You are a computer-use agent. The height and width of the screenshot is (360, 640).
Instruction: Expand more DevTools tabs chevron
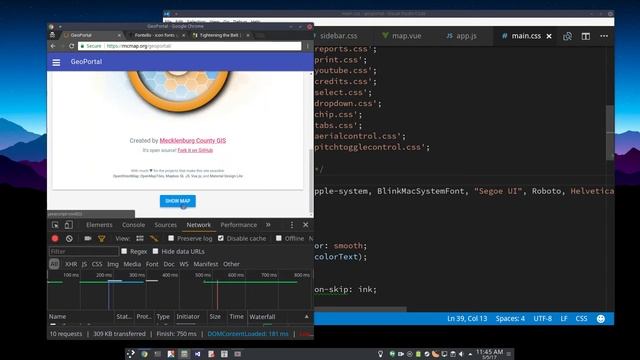tap(268, 225)
